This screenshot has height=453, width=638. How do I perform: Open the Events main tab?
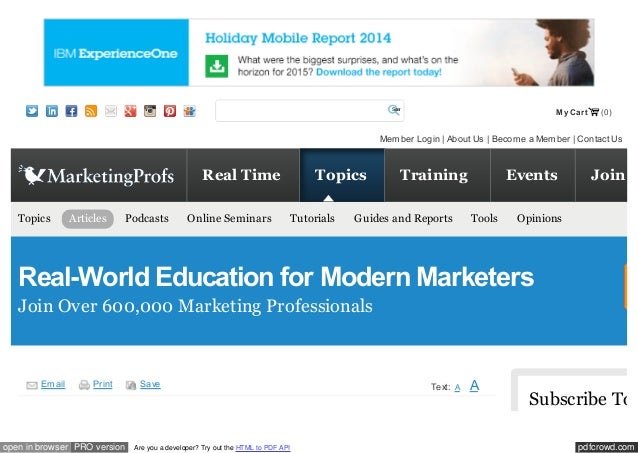tap(532, 175)
